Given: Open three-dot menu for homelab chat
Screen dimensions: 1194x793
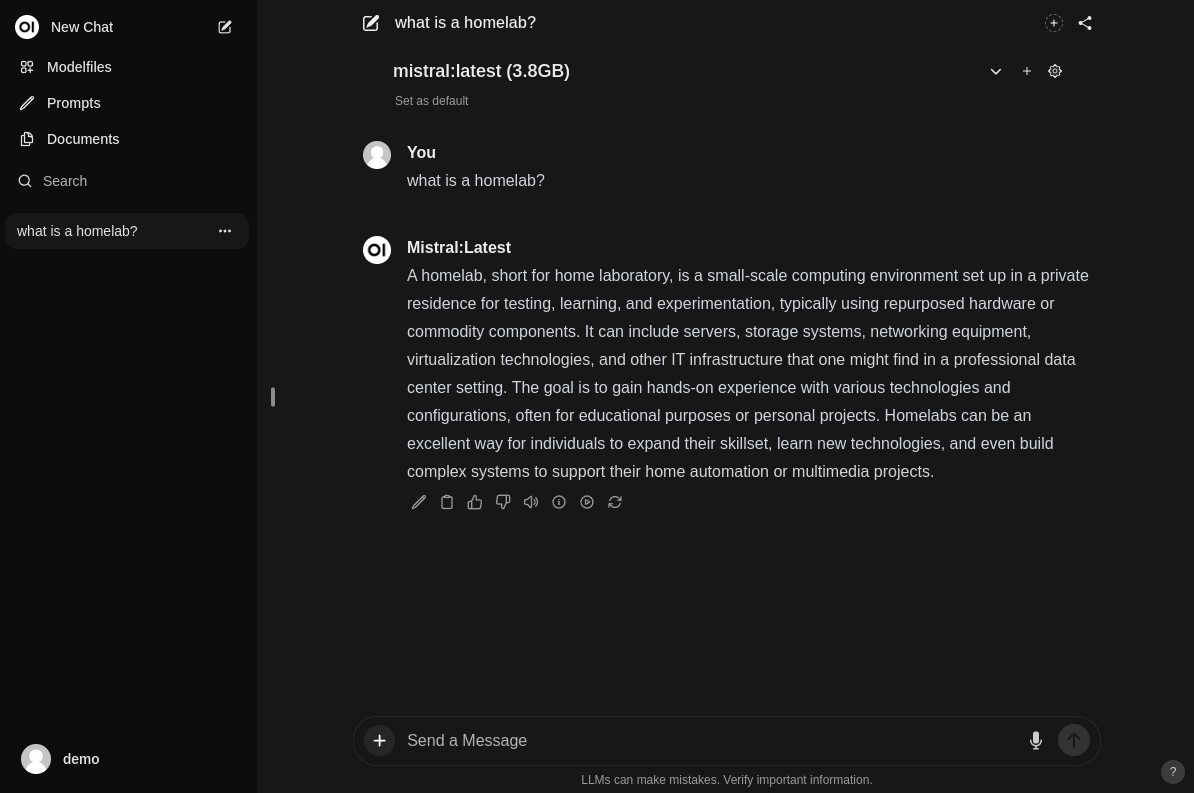Looking at the screenshot, I should pyautogui.click(x=225, y=231).
